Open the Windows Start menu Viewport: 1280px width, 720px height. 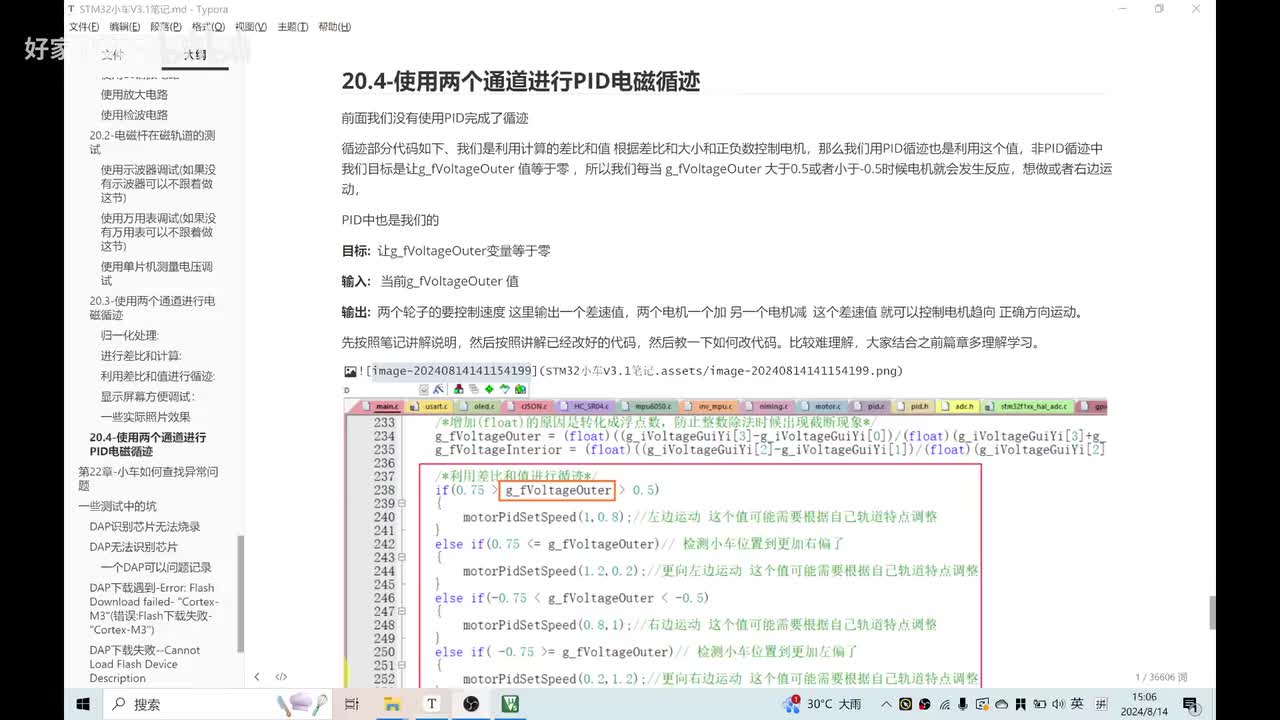point(83,704)
